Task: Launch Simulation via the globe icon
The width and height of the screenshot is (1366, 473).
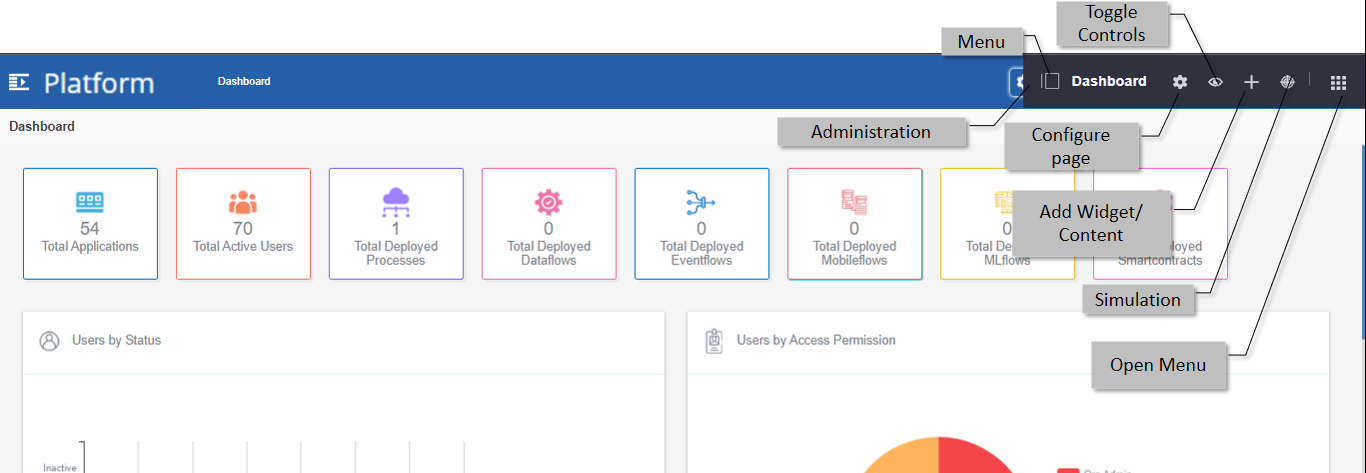Action: (1288, 82)
